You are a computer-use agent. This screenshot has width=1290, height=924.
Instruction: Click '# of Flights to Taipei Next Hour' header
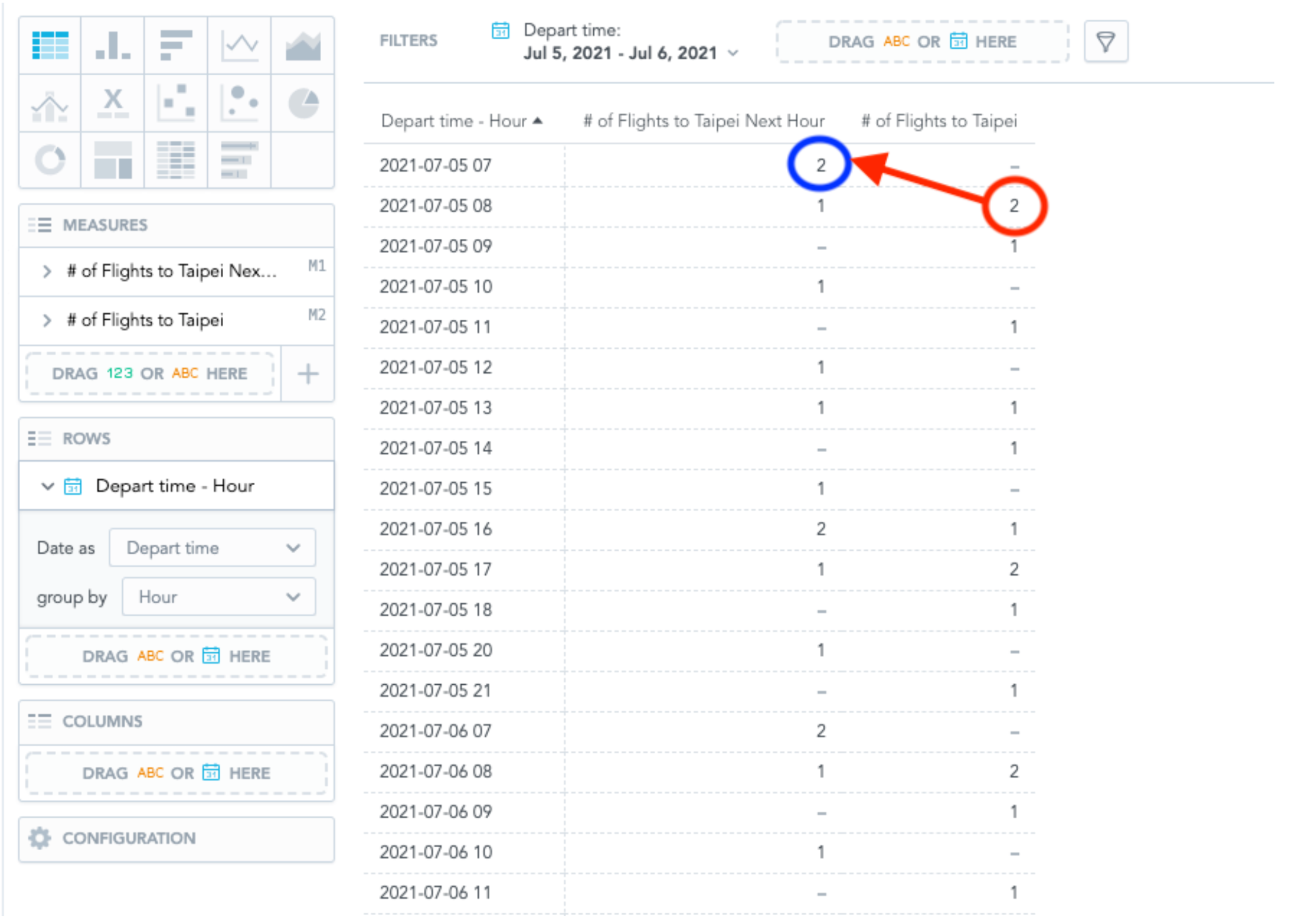pyautogui.click(x=704, y=121)
